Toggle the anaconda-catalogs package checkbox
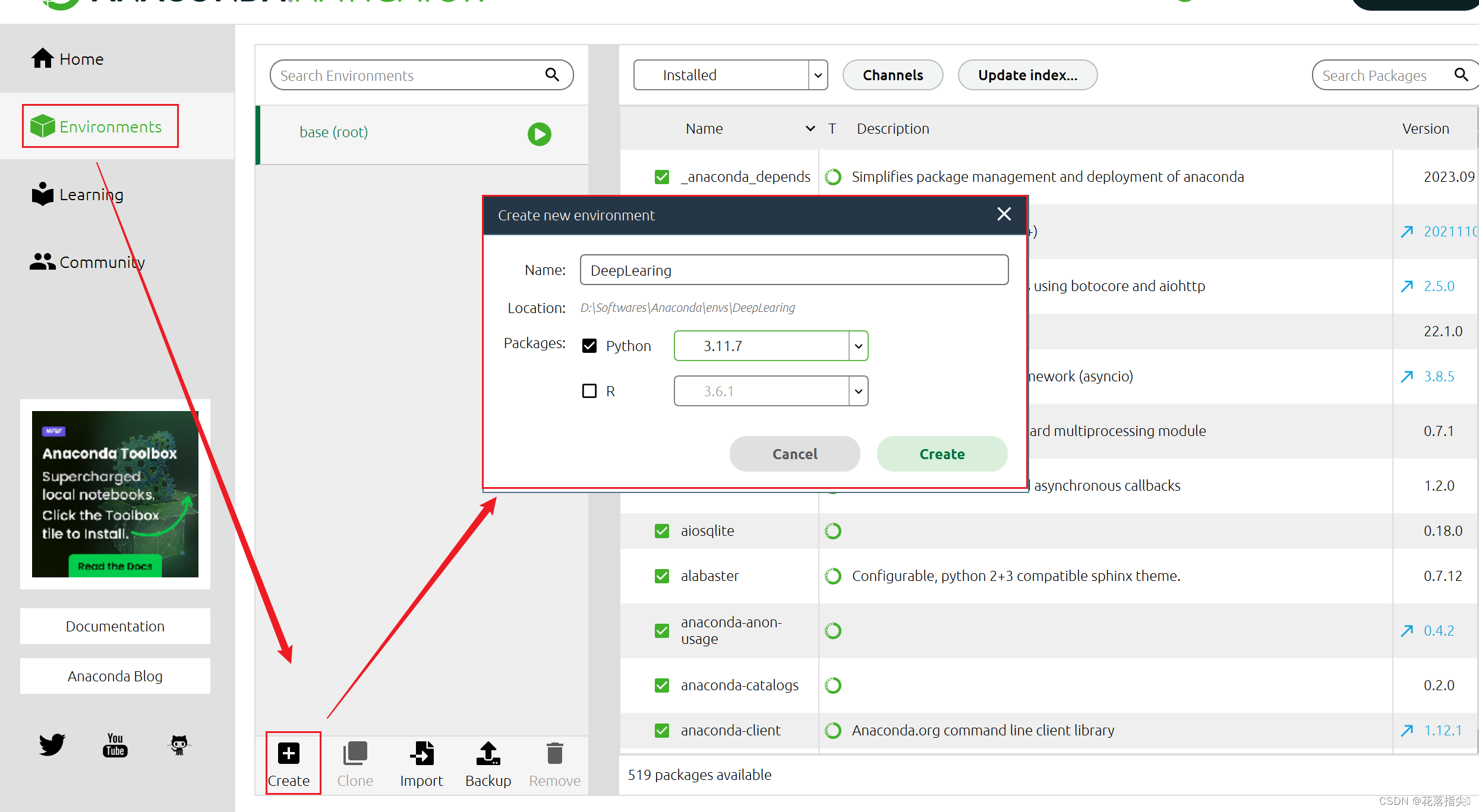This screenshot has width=1479, height=812. point(662,685)
